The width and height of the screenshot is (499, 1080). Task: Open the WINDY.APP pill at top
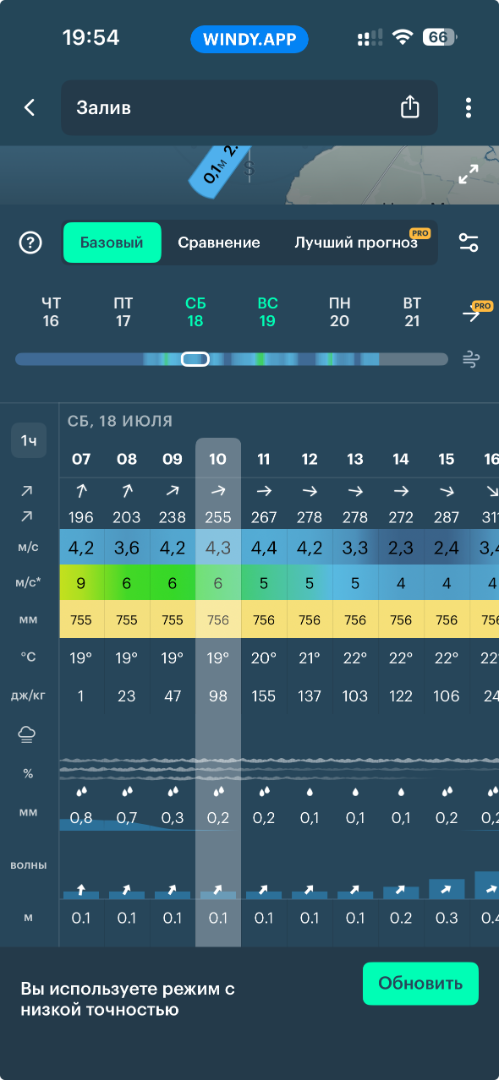point(250,37)
